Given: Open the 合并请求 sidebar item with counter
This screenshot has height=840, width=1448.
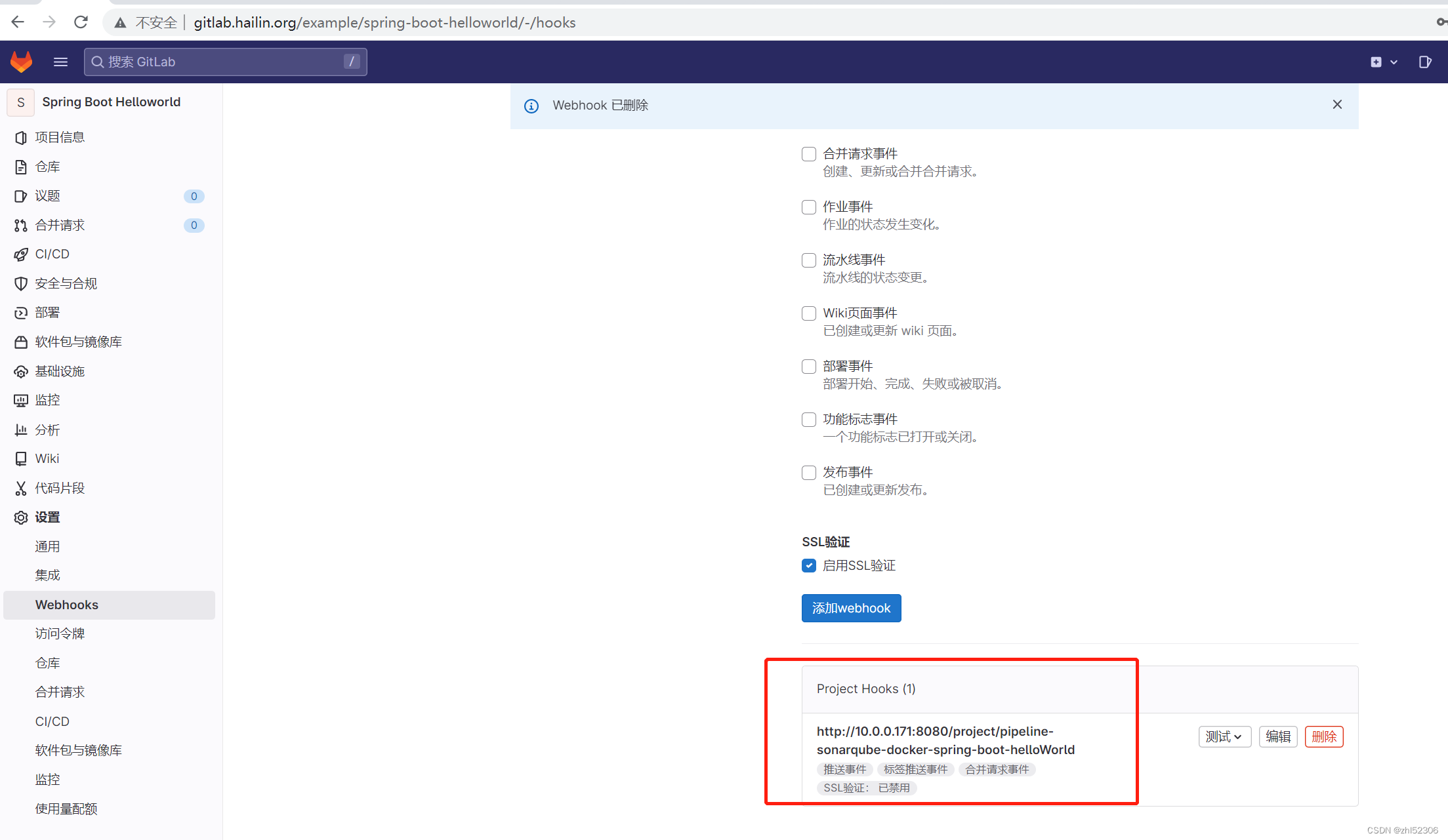Looking at the screenshot, I should point(60,226).
